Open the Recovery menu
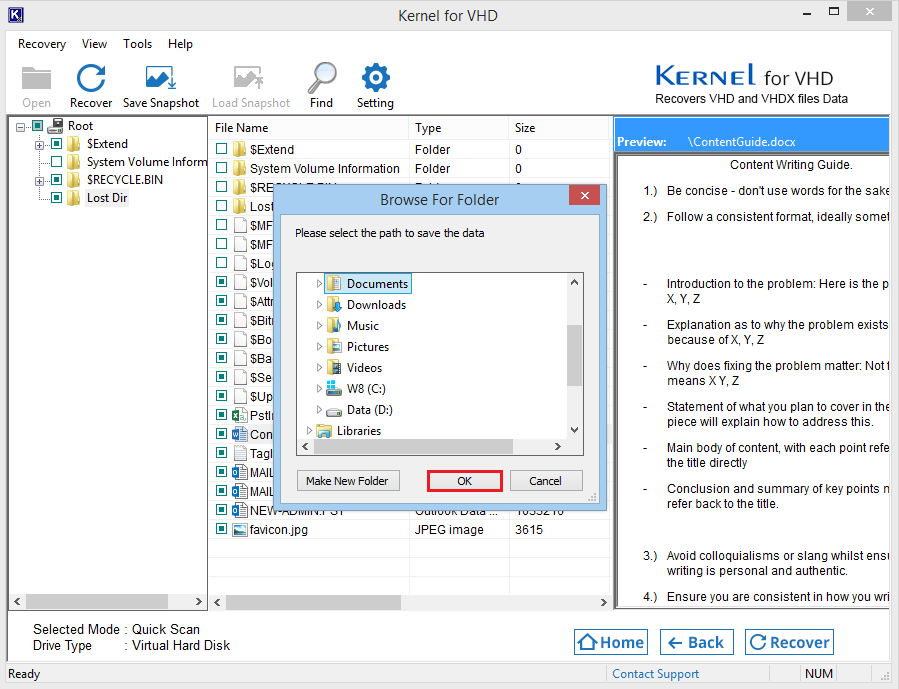This screenshot has width=899, height=689. (42, 44)
